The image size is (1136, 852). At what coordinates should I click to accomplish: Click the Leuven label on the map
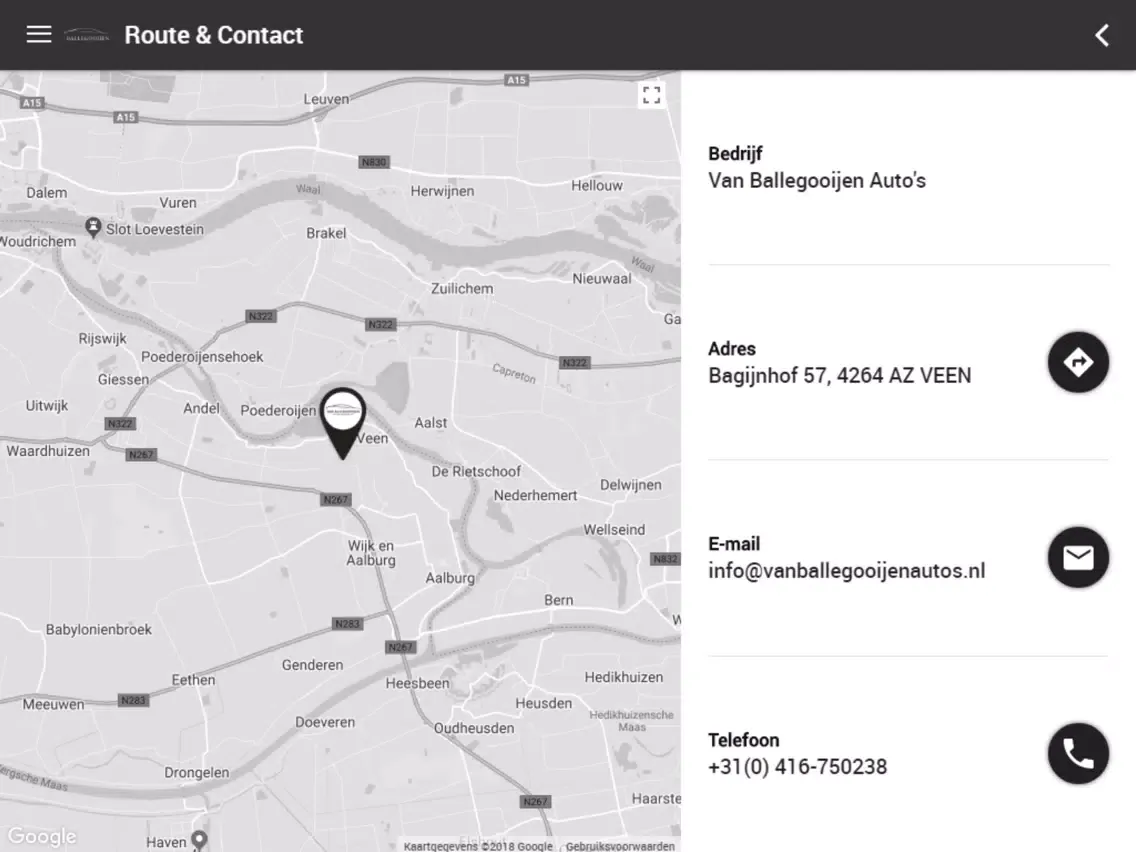pos(326,99)
